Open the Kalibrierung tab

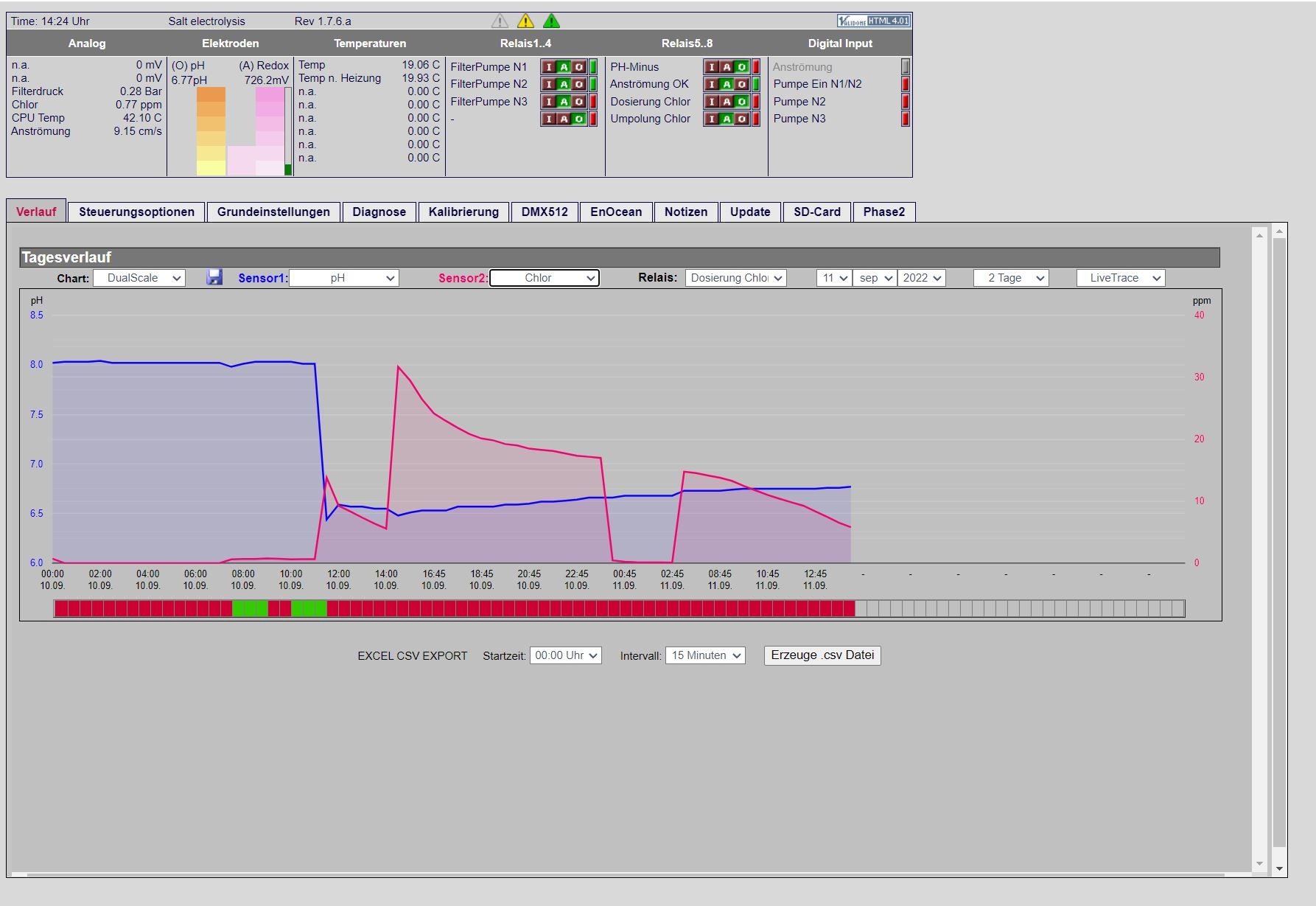[463, 212]
